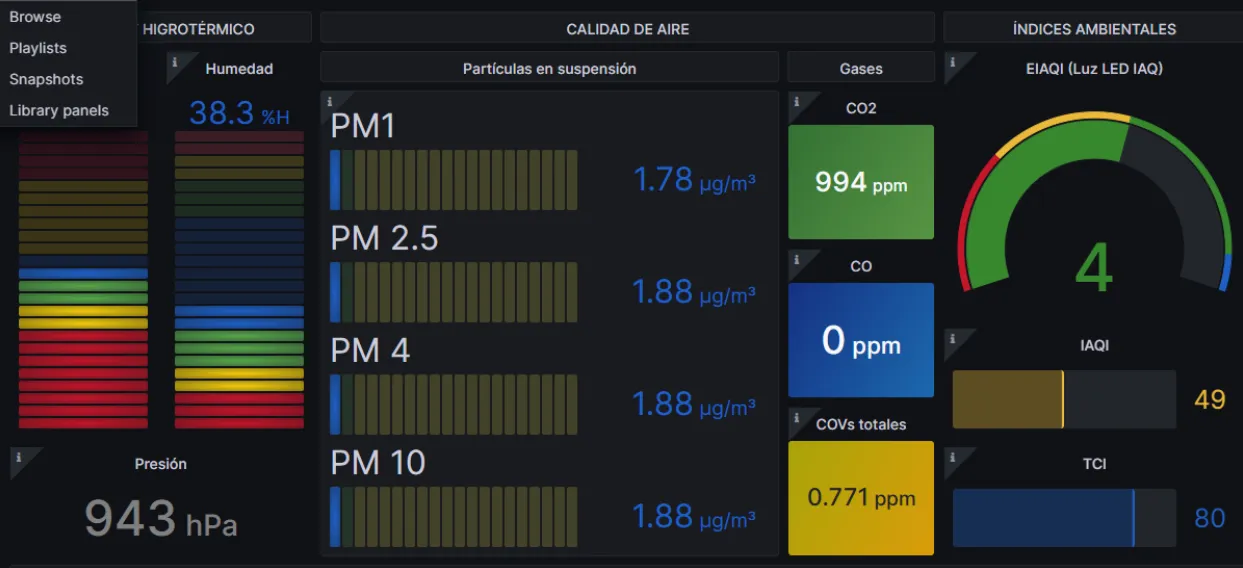Click the EIAQI gauge value 4

1093,269
